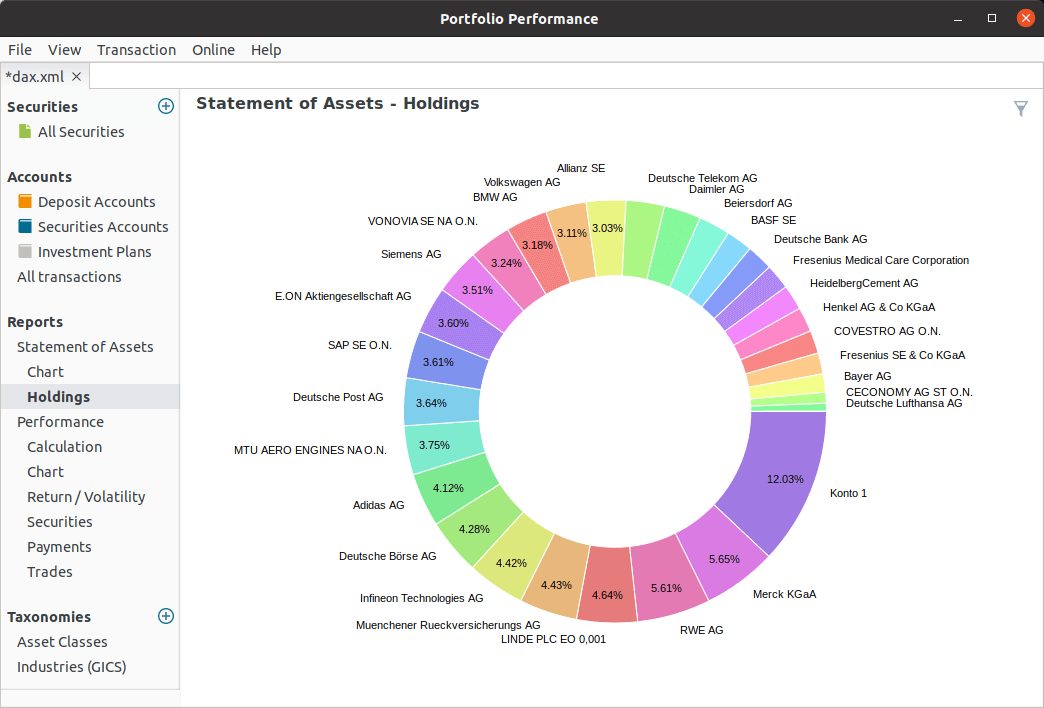Open the File menu
Screen dimensions: 1044x708
pos(19,49)
